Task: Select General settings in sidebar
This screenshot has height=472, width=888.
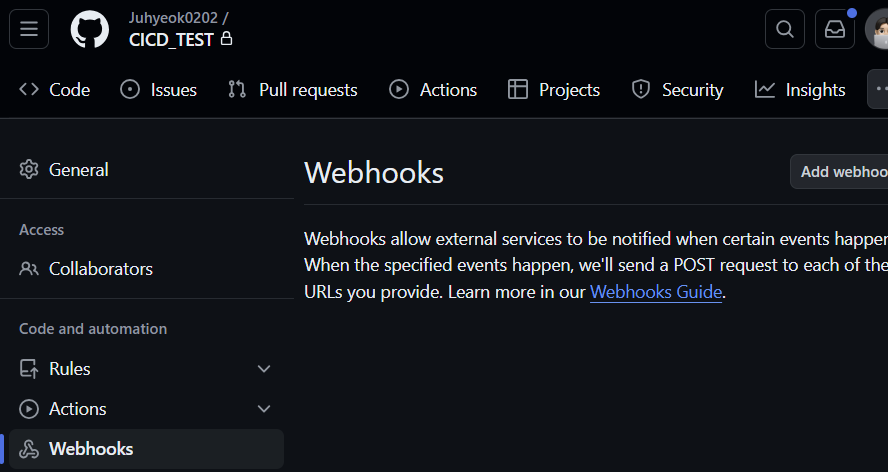Action: coord(146,169)
